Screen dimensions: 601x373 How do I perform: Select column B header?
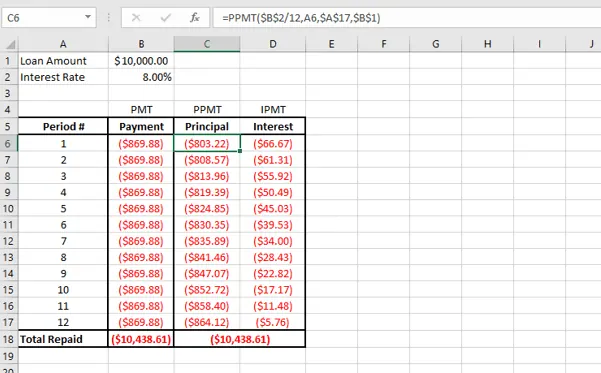tap(141, 44)
